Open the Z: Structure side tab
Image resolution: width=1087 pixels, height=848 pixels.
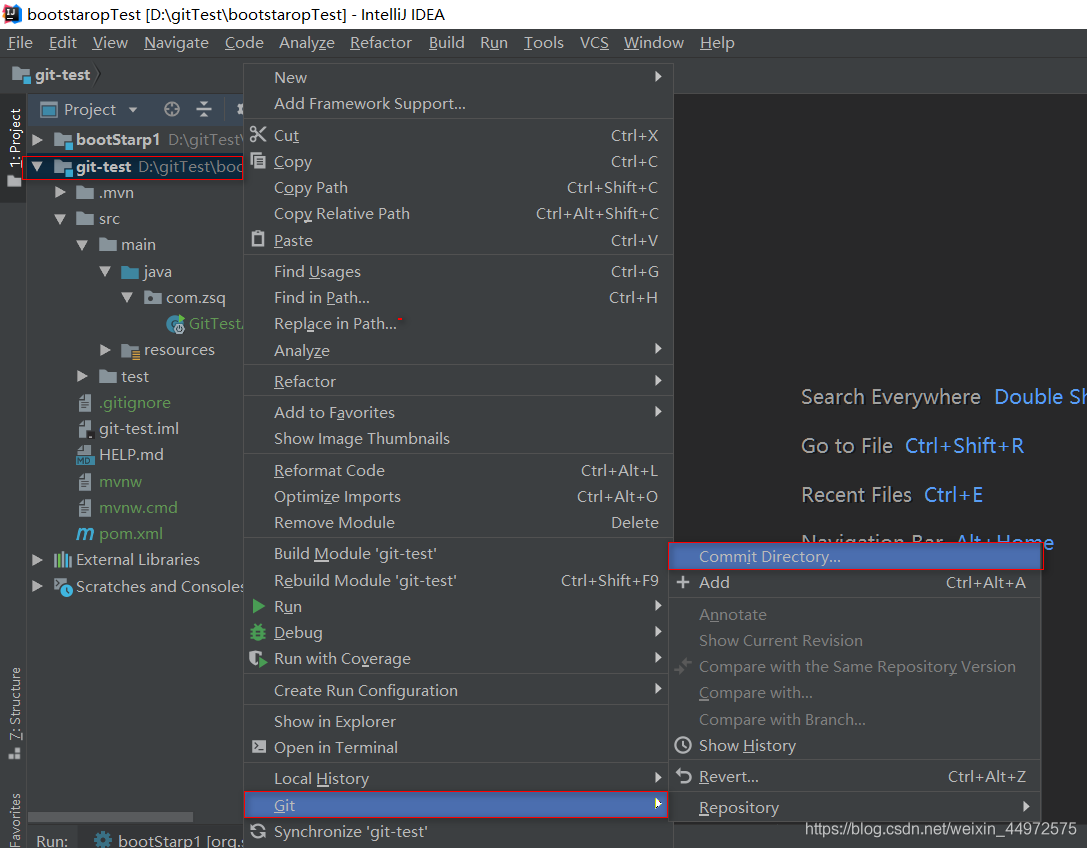pyautogui.click(x=14, y=712)
